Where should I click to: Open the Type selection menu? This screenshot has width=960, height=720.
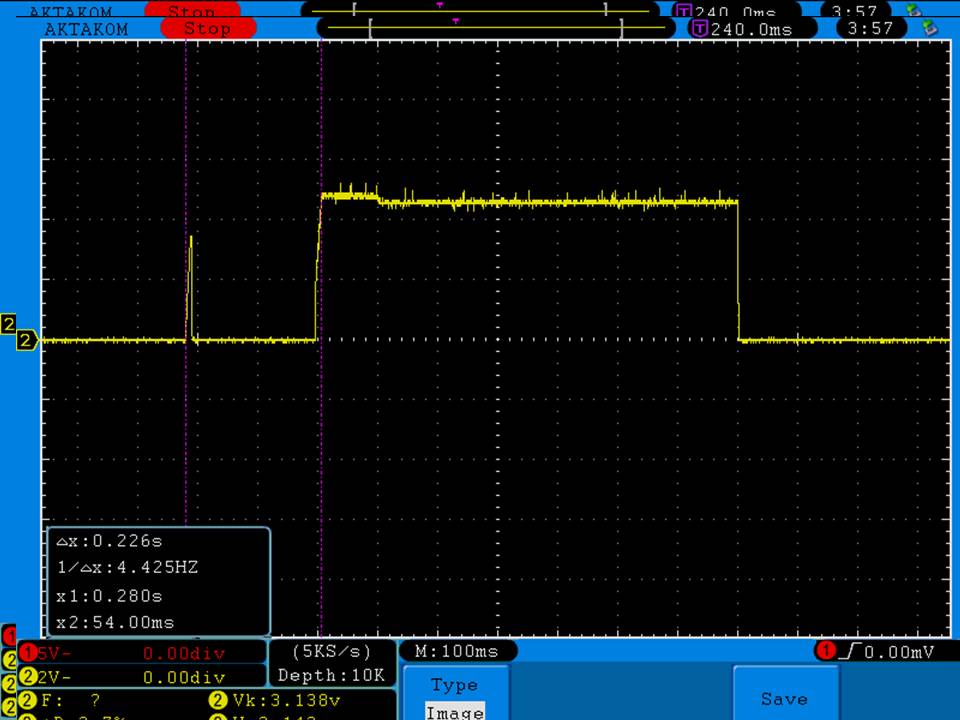[454, 685]
